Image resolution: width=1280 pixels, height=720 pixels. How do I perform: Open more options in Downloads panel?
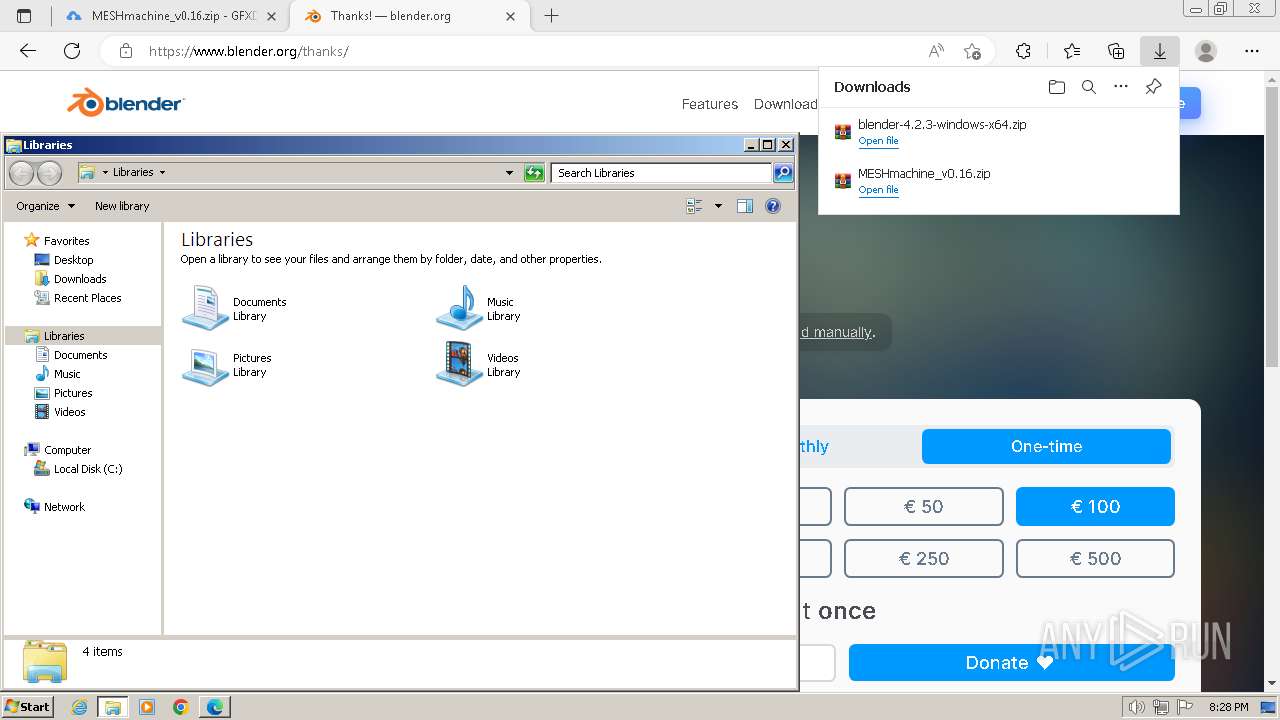[1121, 87]
